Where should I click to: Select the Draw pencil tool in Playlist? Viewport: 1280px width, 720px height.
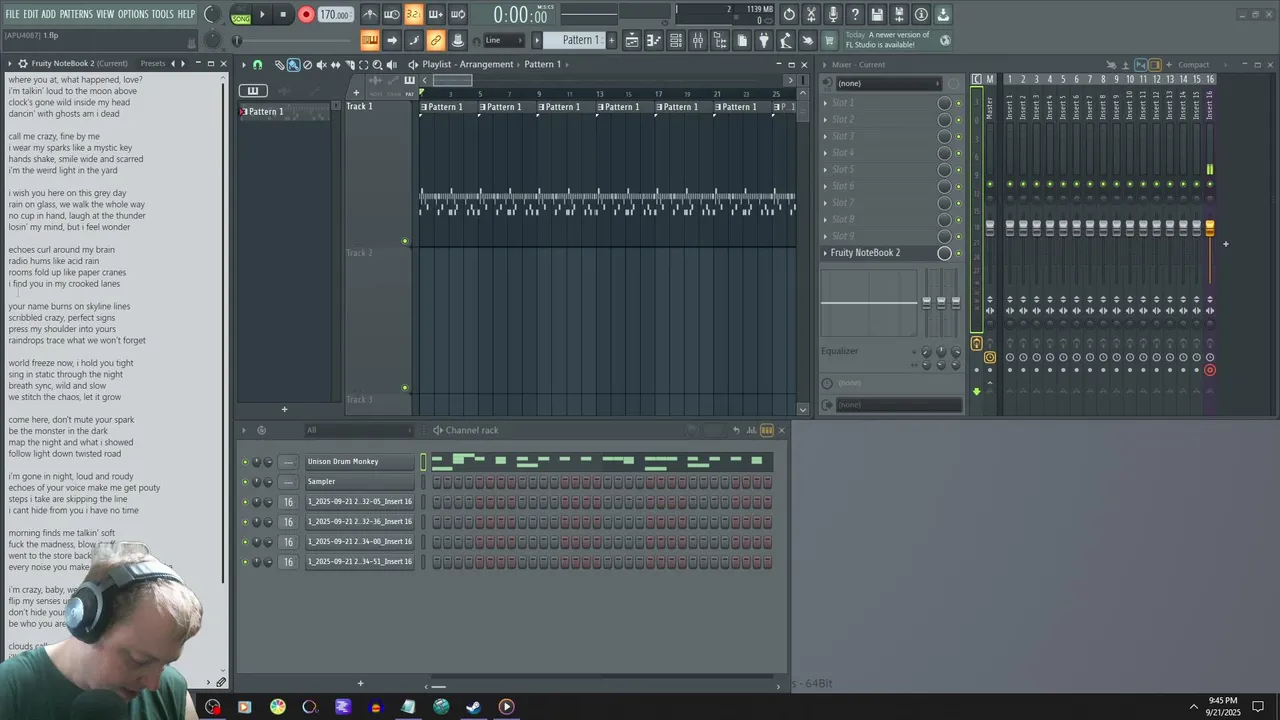click(280, 64)
